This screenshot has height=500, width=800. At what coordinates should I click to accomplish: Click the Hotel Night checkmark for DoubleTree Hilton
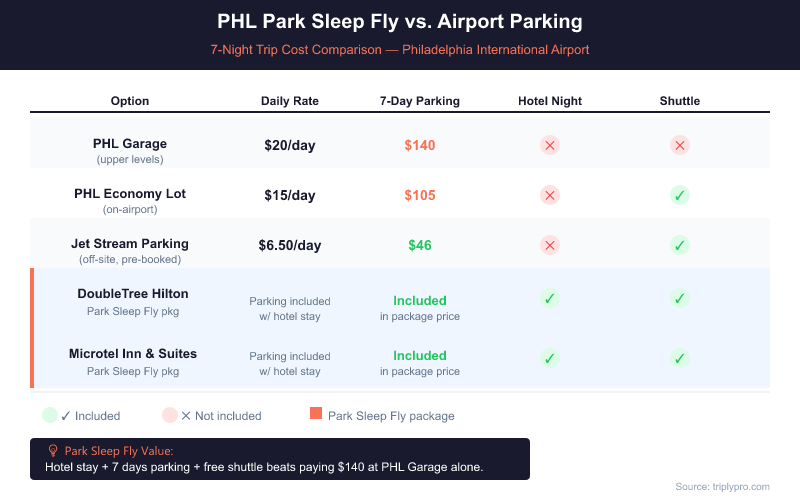point(550,298)
